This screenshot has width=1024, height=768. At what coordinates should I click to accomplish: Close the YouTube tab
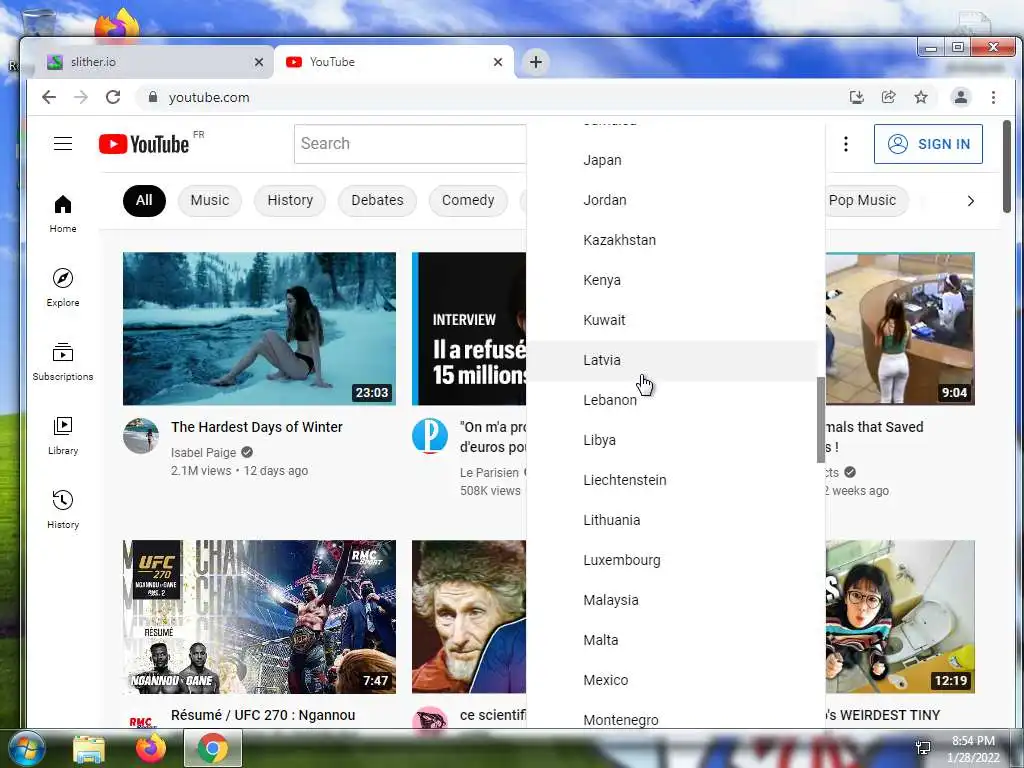498,62
